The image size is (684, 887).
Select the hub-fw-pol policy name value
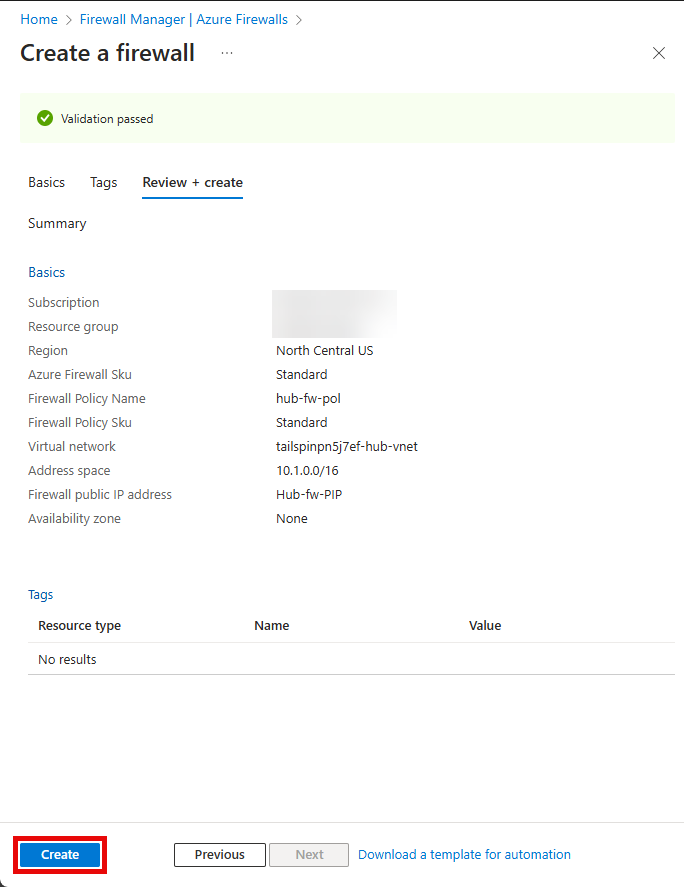[308, 399]
